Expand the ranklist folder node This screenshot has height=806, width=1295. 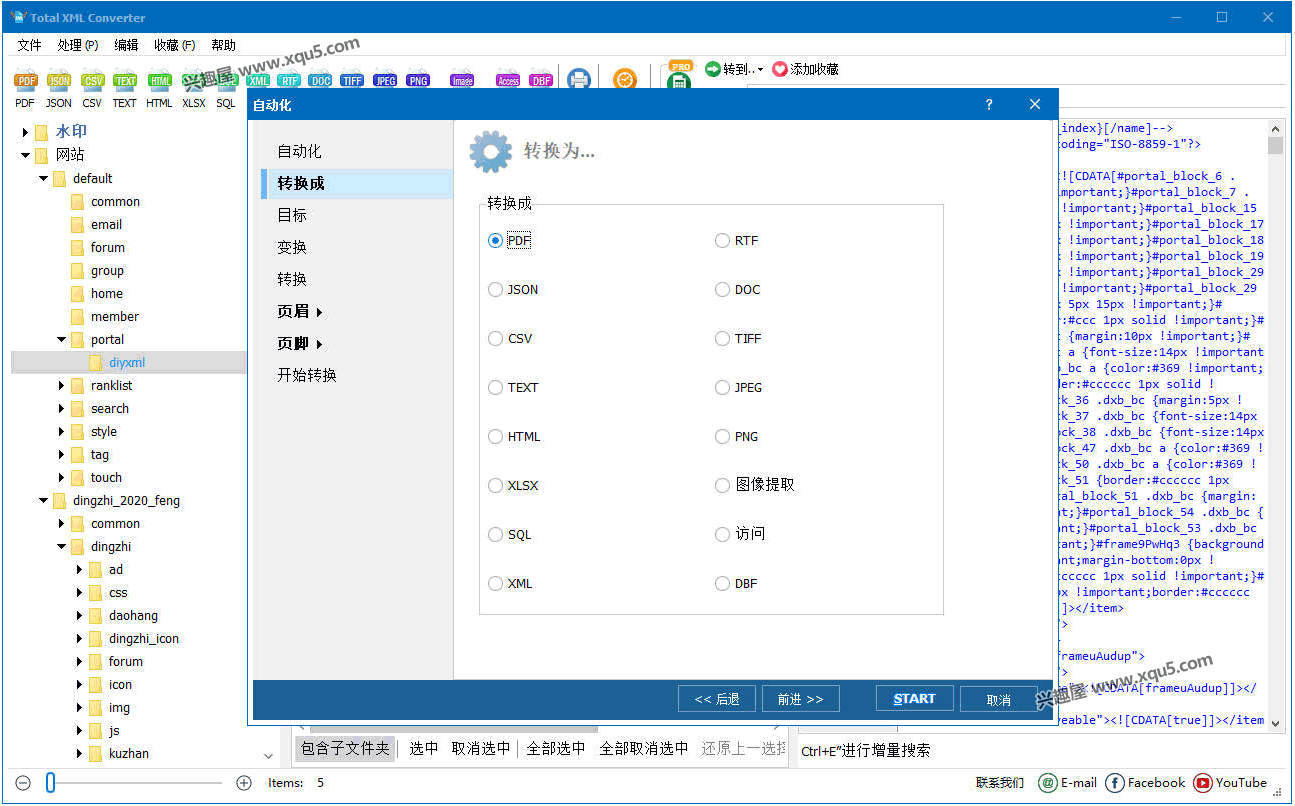click(x=61, y=386)
